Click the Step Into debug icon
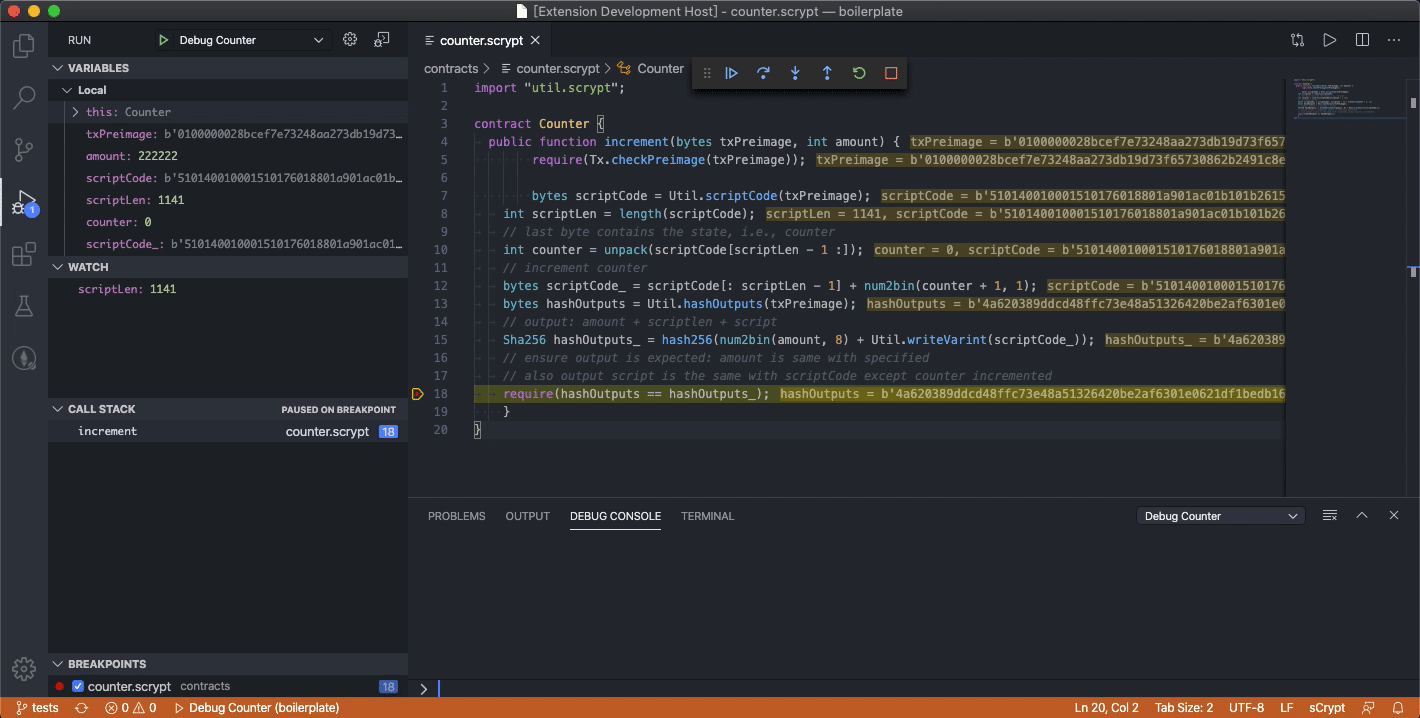 [795, 73]
